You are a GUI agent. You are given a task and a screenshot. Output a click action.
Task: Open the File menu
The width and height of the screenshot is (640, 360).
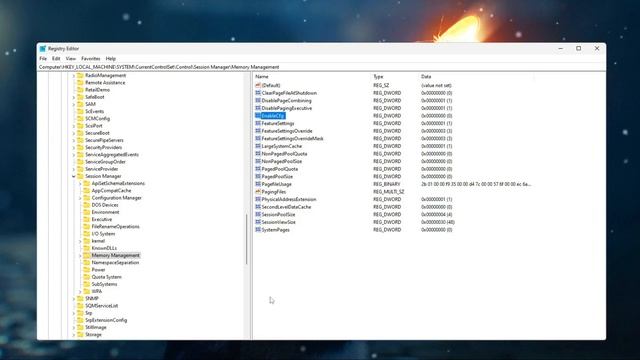(x=43, y=59)
